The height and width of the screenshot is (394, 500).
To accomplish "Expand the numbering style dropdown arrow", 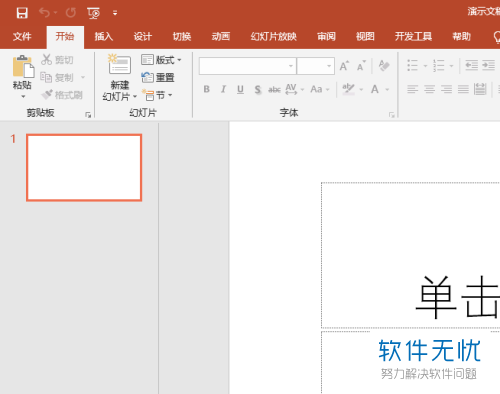I will click(x=451, y=66).
